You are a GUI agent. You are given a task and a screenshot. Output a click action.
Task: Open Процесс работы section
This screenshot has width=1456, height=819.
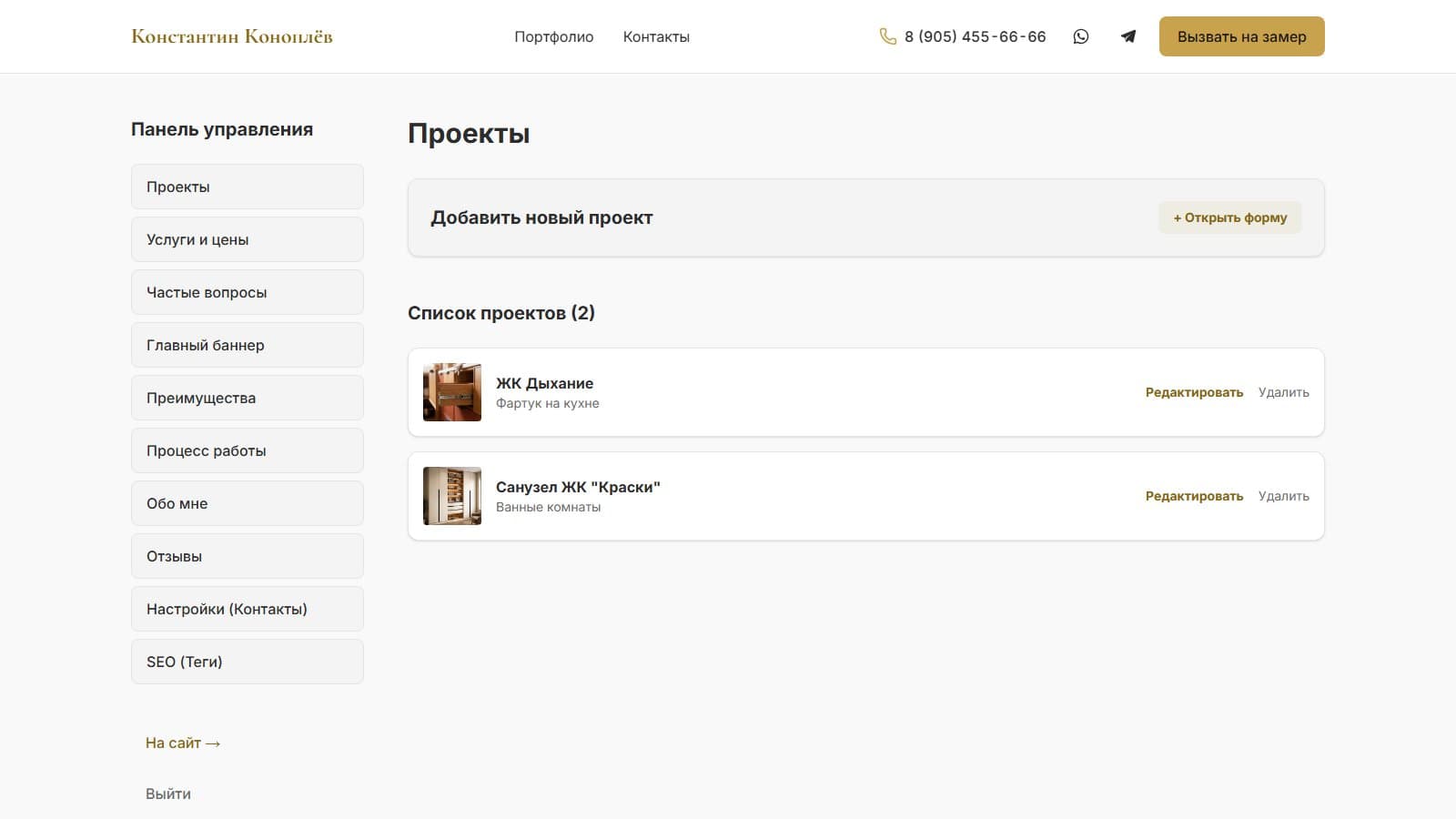point(248,450)
